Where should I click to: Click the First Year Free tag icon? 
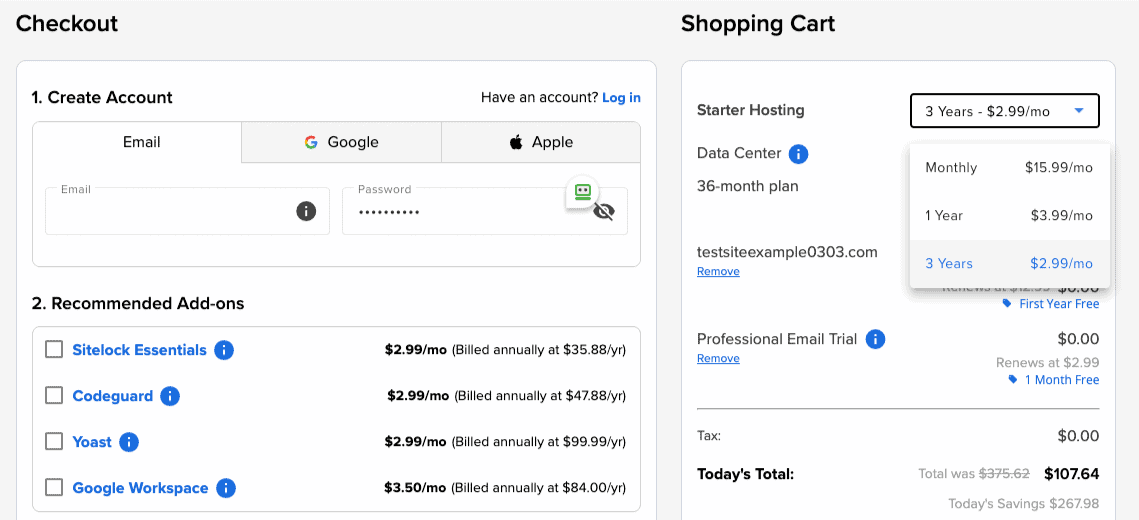point(1007,304)
